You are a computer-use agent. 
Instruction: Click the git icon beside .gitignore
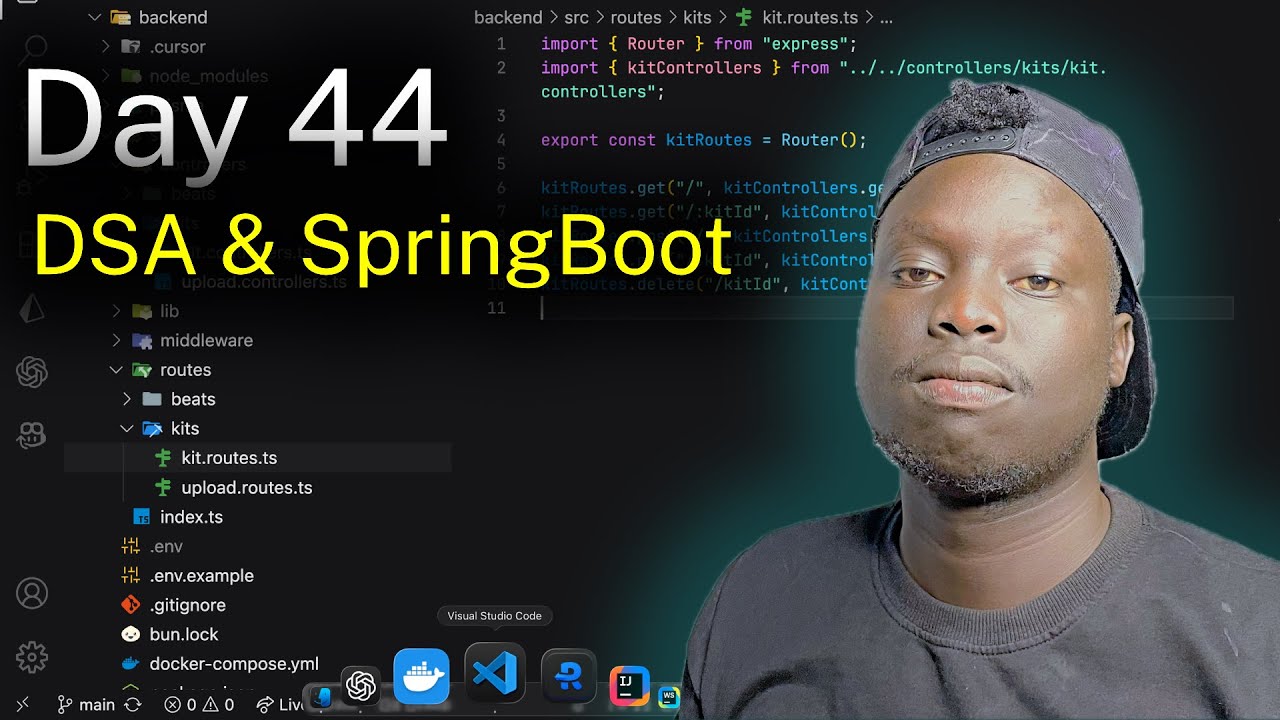131,605
